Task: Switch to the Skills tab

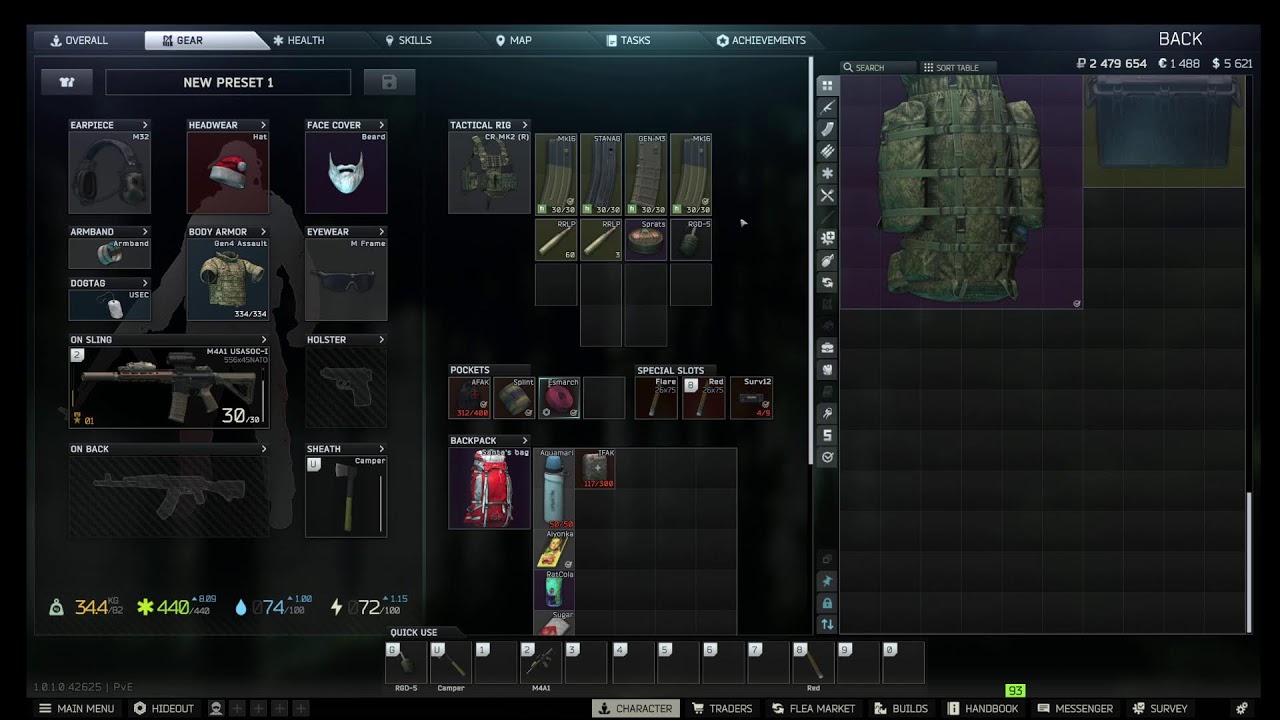Action: tap(408, 40)
